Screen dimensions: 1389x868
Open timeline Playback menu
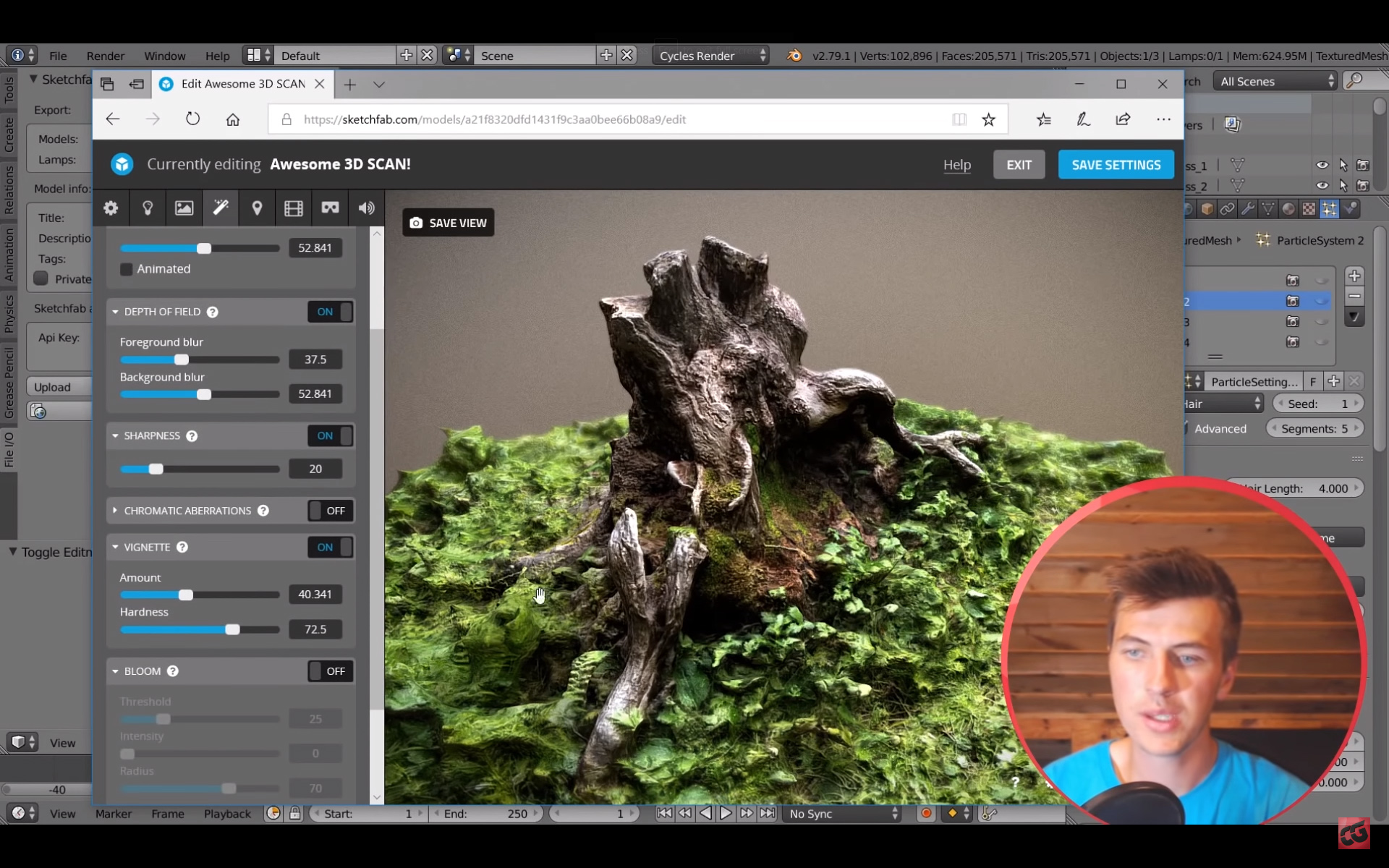coord(227,814)
